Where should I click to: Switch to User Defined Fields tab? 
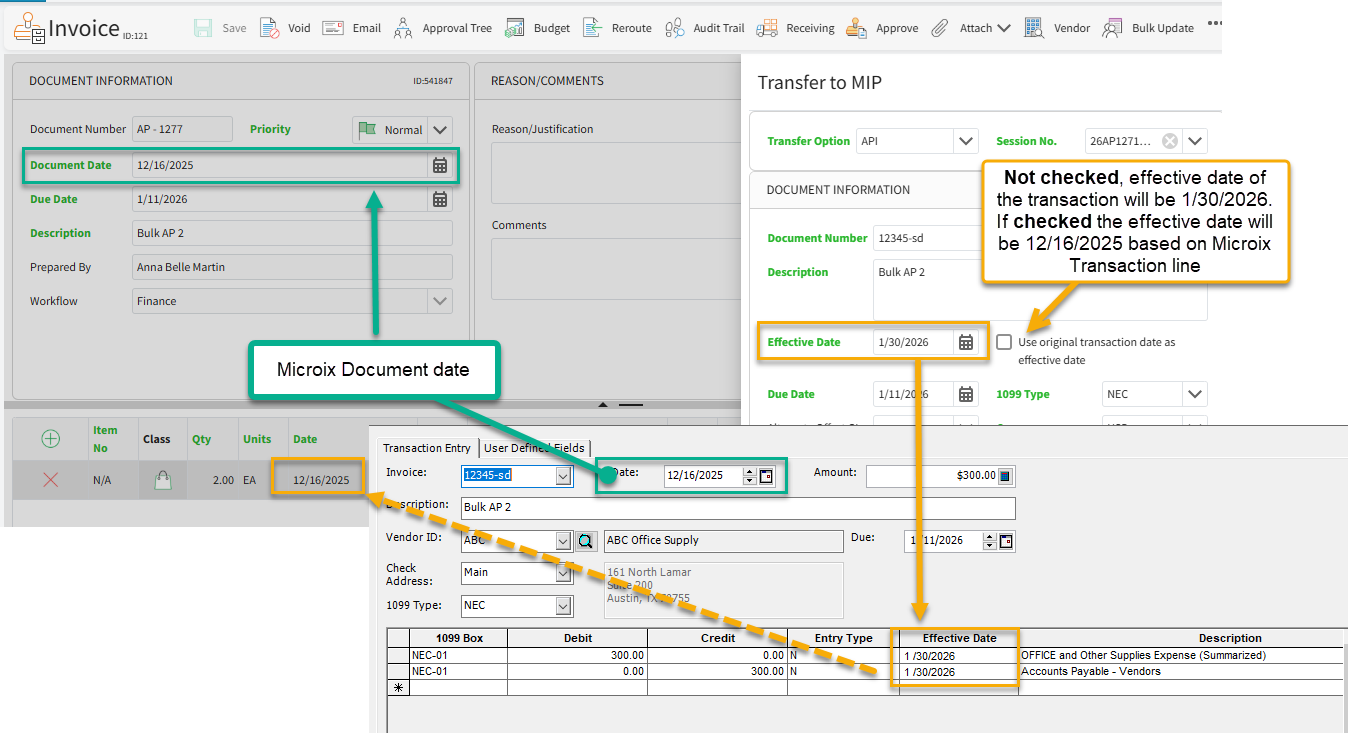pos(535,448)
